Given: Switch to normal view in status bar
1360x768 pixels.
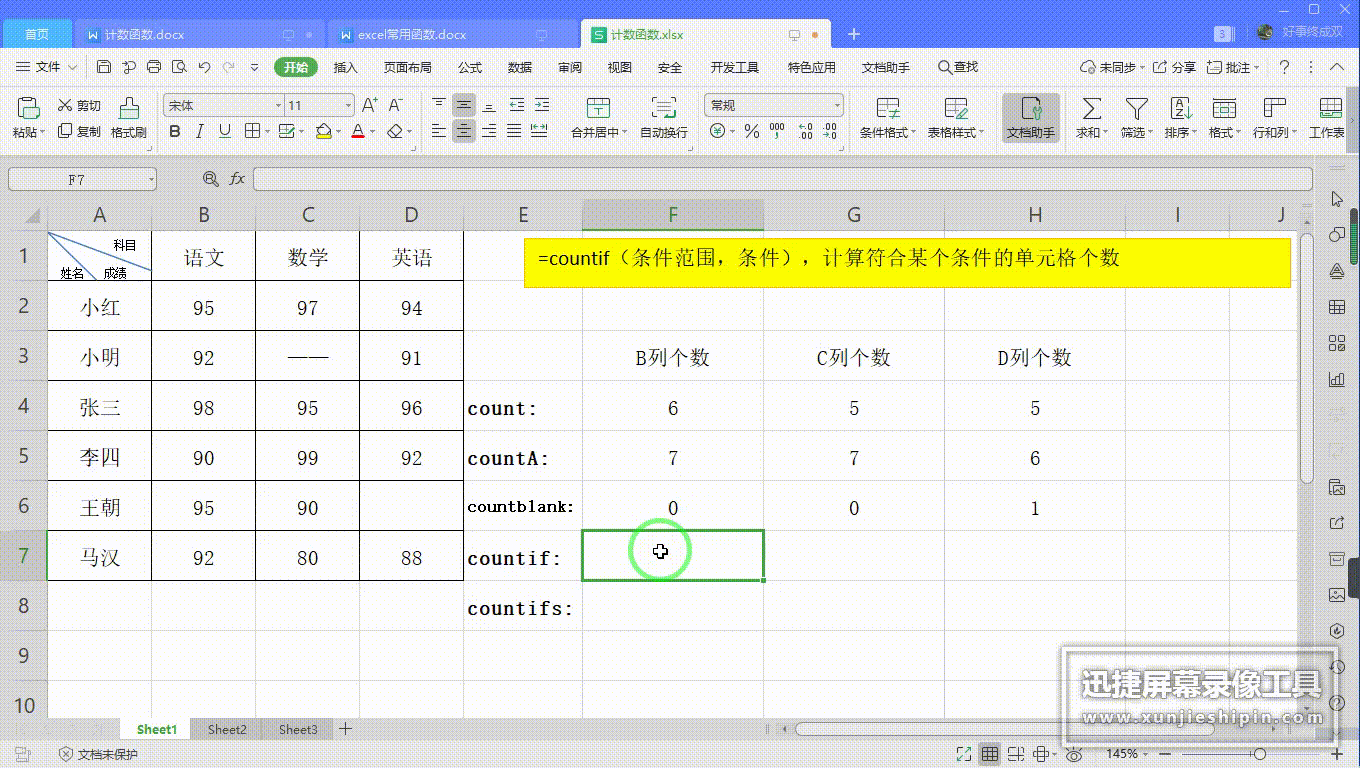Looking at the screenshot, I should coord(989,754).
